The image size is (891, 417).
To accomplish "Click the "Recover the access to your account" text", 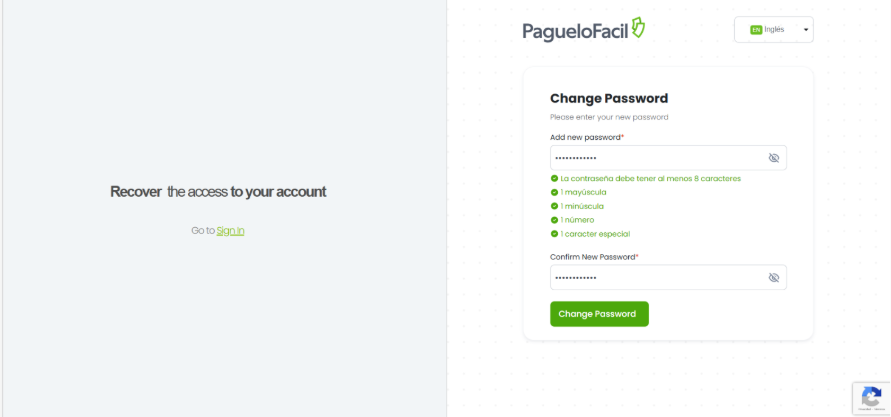I will click(218, 191).
